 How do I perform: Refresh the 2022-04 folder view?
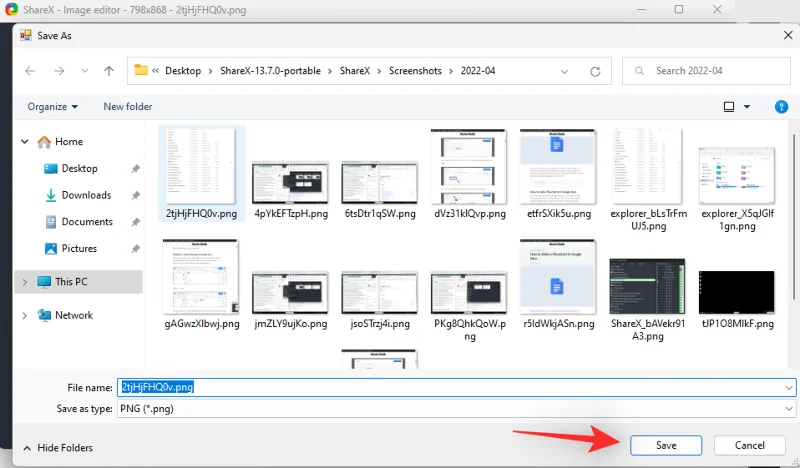tap(596, 71)
